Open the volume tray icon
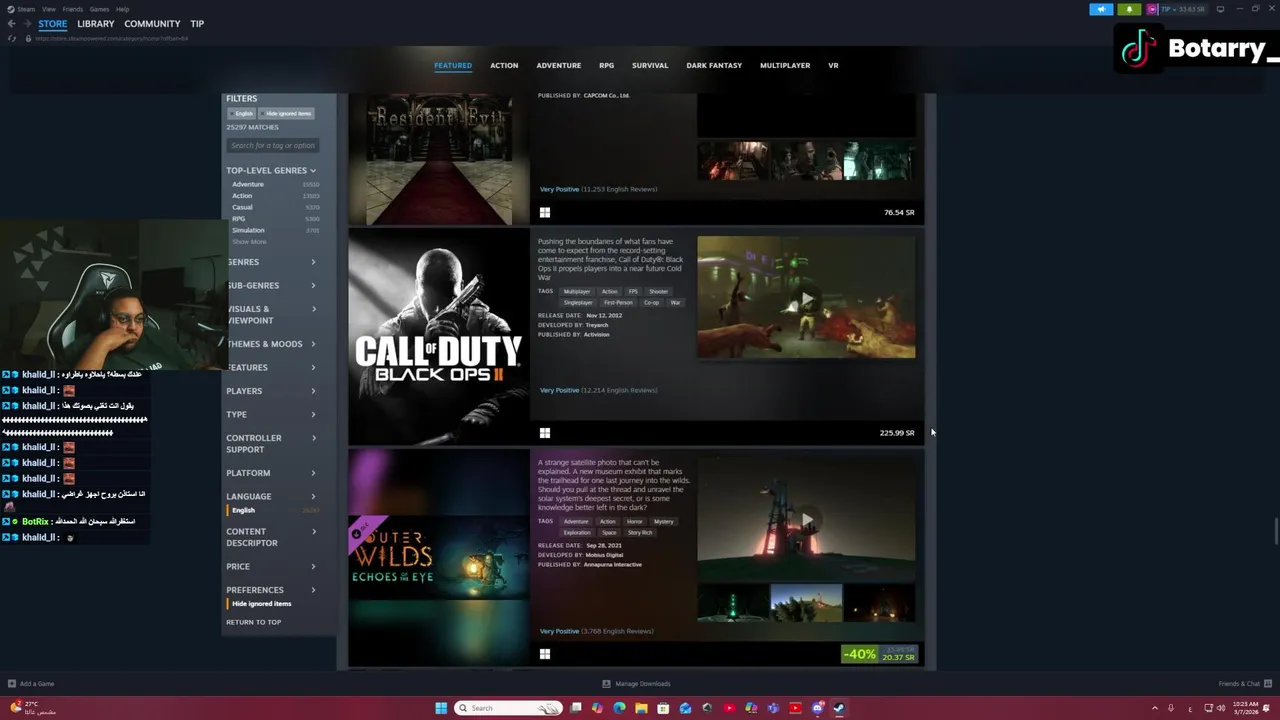 (1221, 708)
